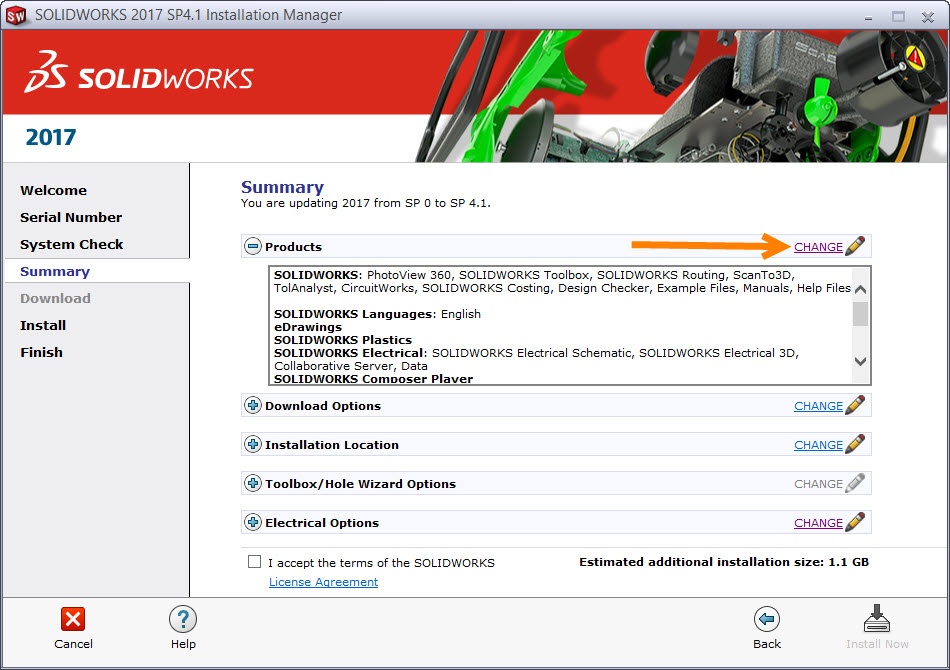Click pencil icon beside Installation Location CHANGE
The image size is (950, 670).
pos(855,445)
